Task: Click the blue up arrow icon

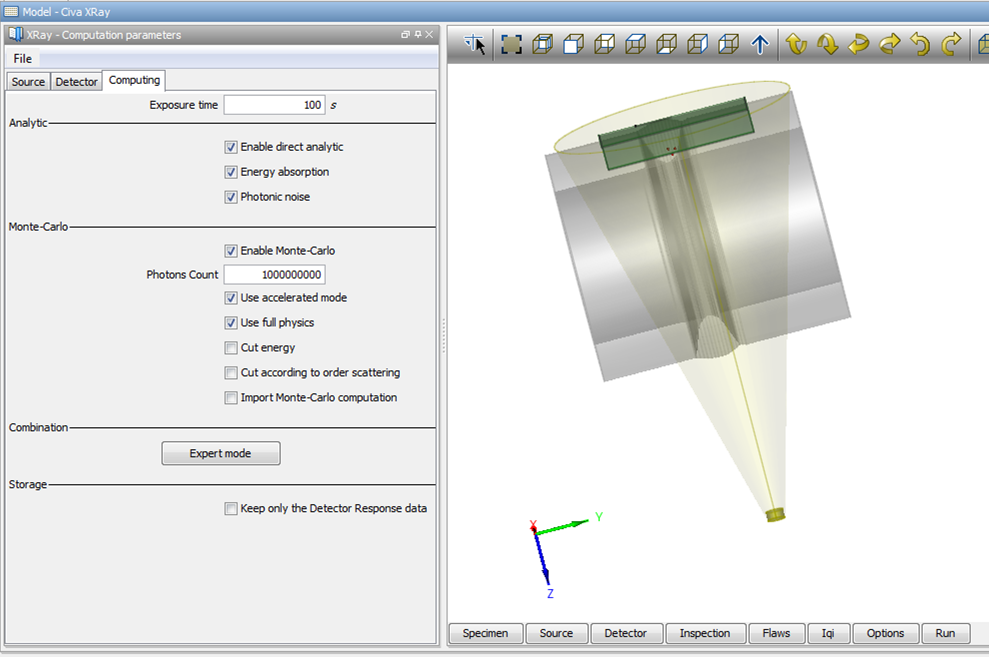Action: coord(760,44)
